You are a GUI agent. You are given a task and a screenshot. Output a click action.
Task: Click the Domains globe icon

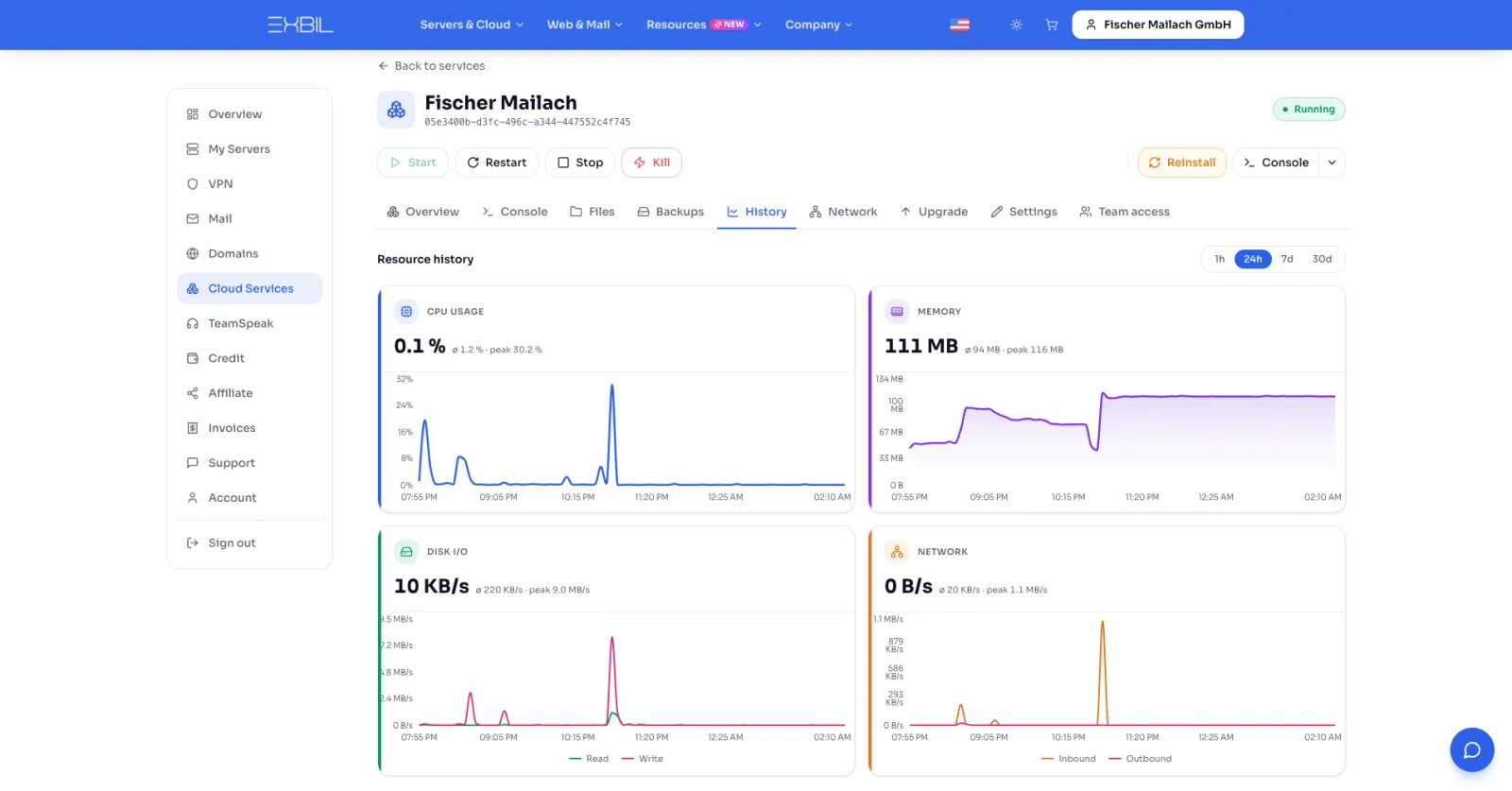click(193, 254)
